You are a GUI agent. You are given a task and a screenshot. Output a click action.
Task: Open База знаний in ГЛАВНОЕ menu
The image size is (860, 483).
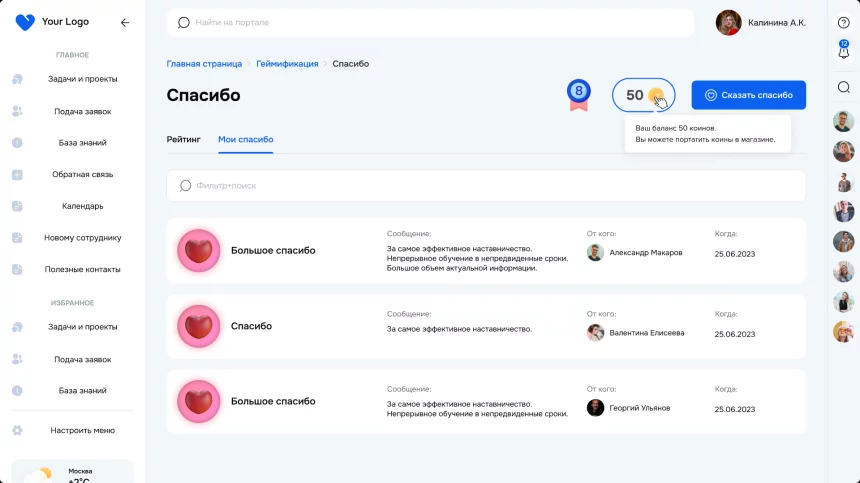(x=82, y=143)
